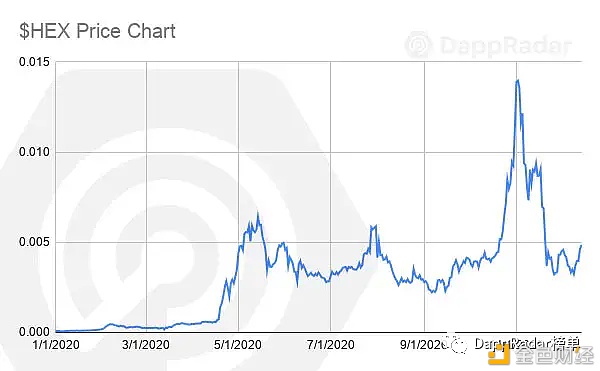Viewport: 600px width, 371px height.
Task: Click the 0.010 y-axis label
Action: (34, 152)
